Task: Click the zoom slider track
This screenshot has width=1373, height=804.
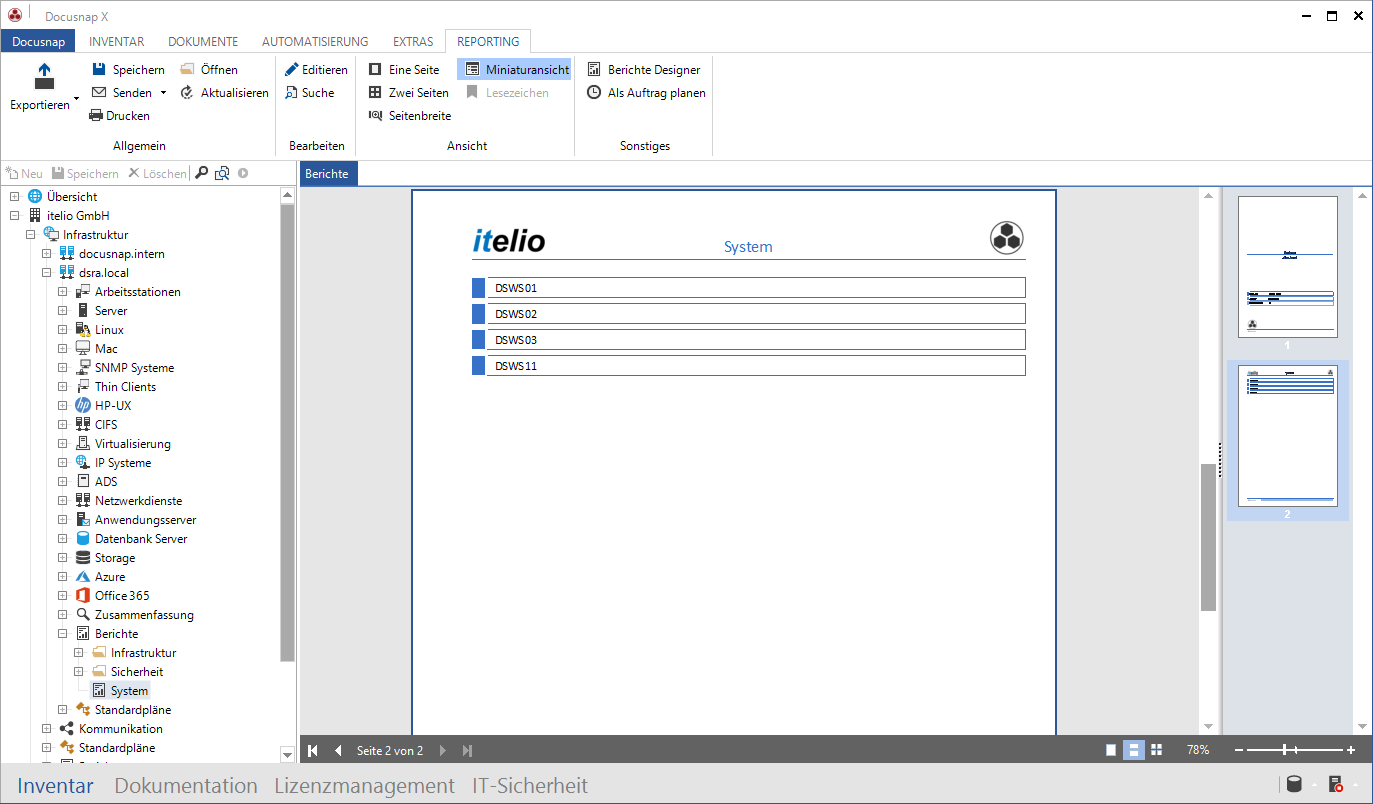Action: click(1294, 750)
